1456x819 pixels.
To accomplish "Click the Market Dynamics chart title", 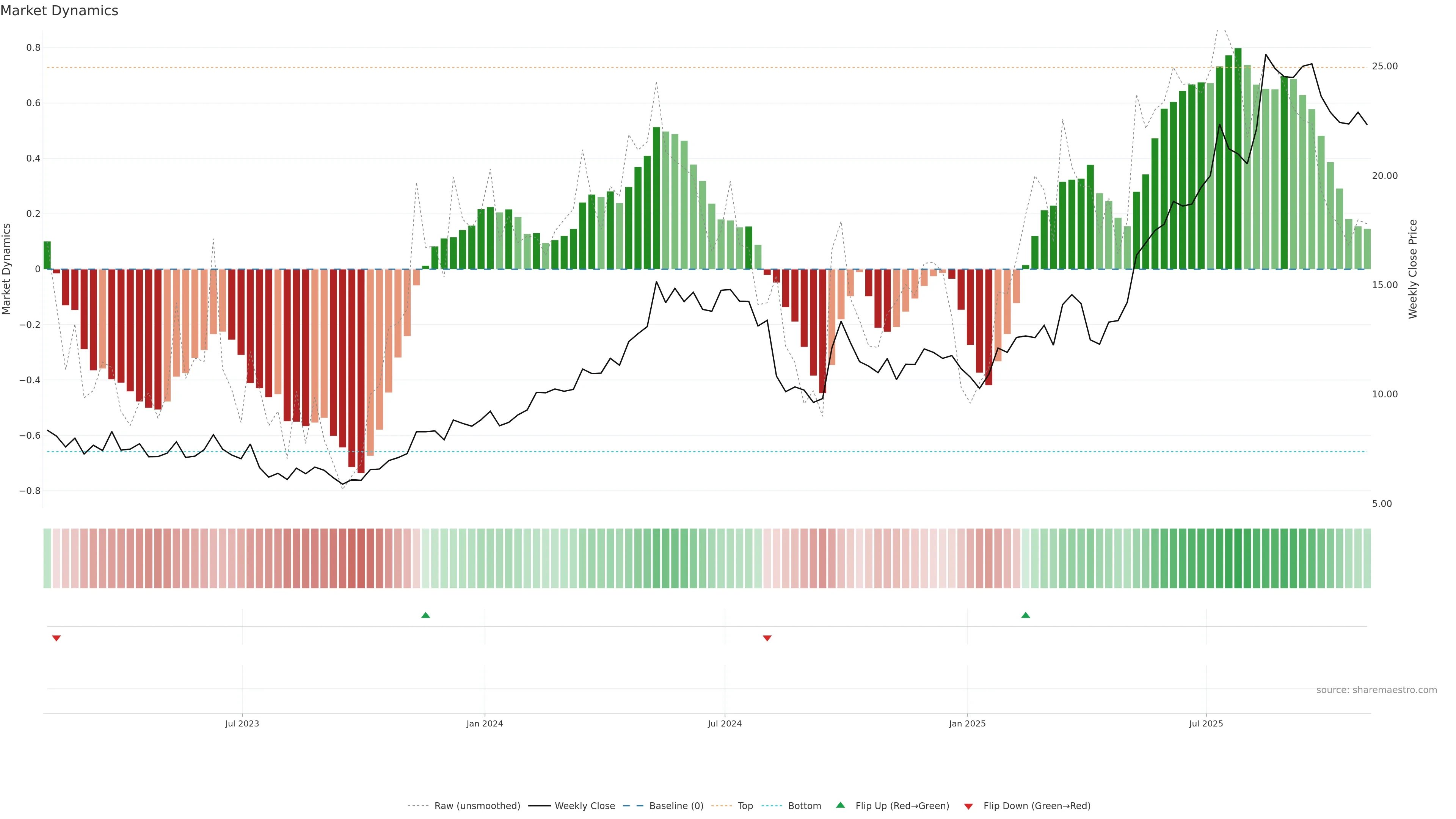I will pyautogui.click(x=60, y=11).
